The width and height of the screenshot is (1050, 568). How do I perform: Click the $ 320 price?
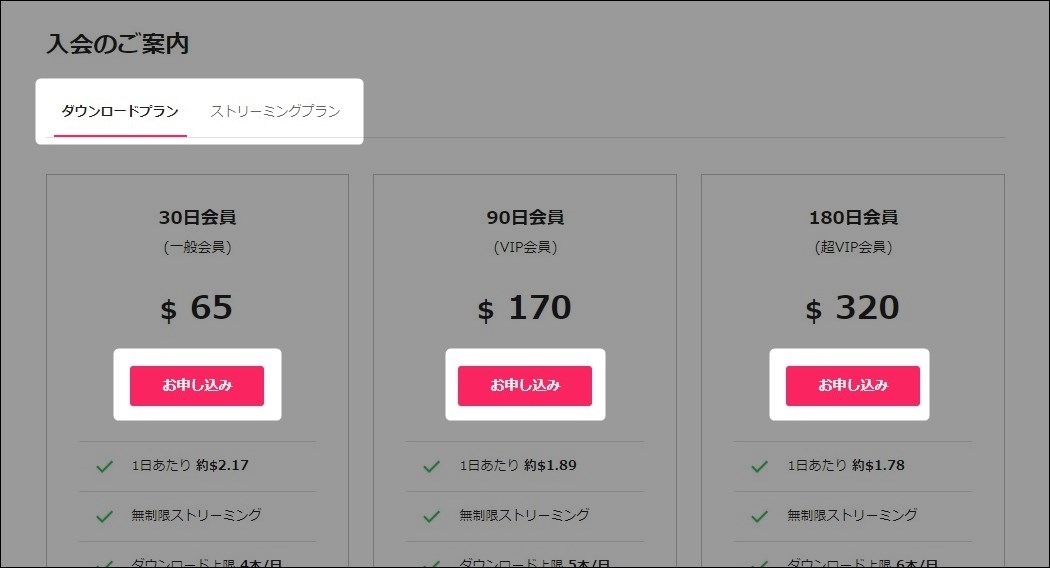coord(853,308)
